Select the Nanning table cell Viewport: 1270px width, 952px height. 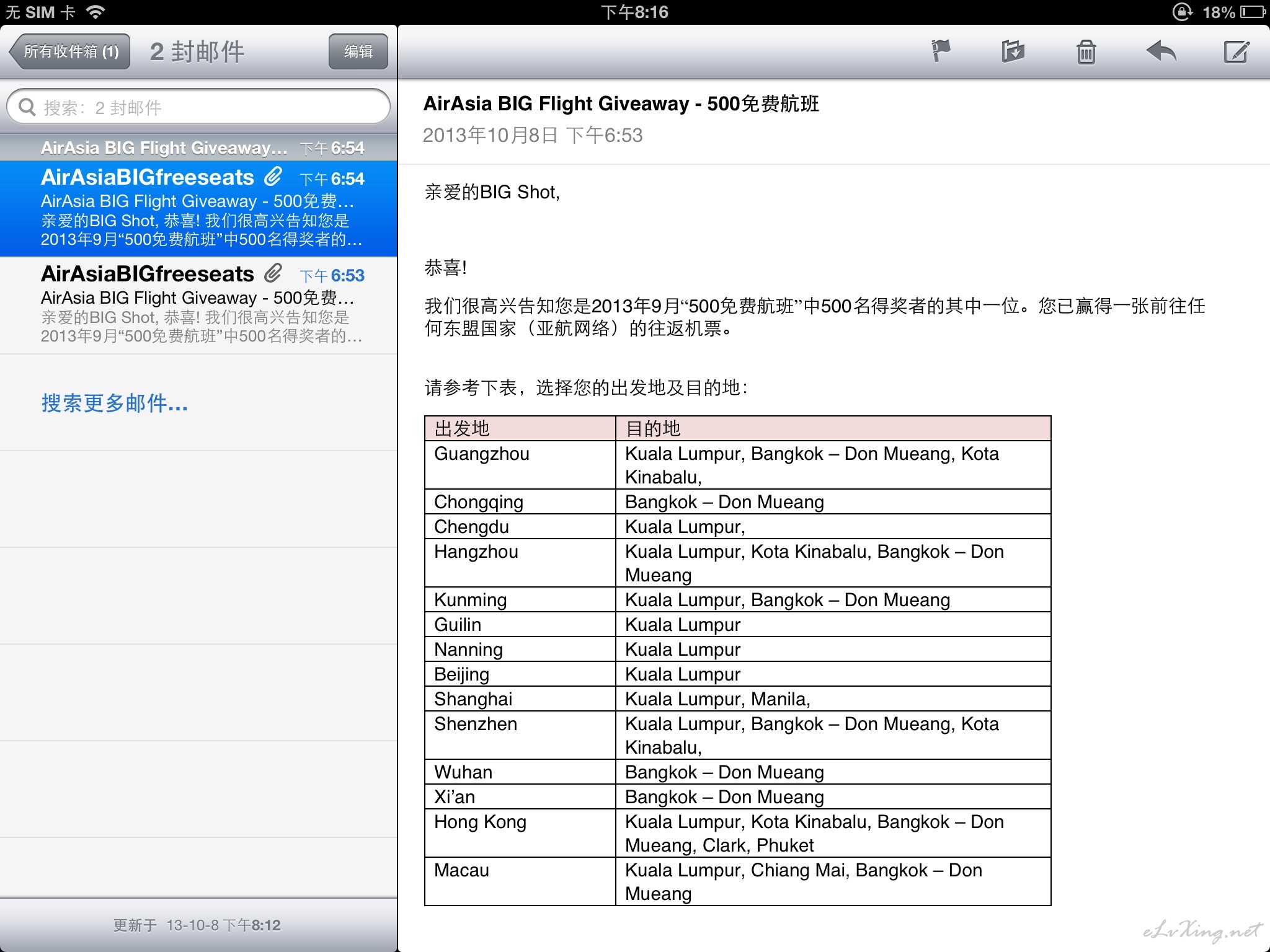coord(520,649)
